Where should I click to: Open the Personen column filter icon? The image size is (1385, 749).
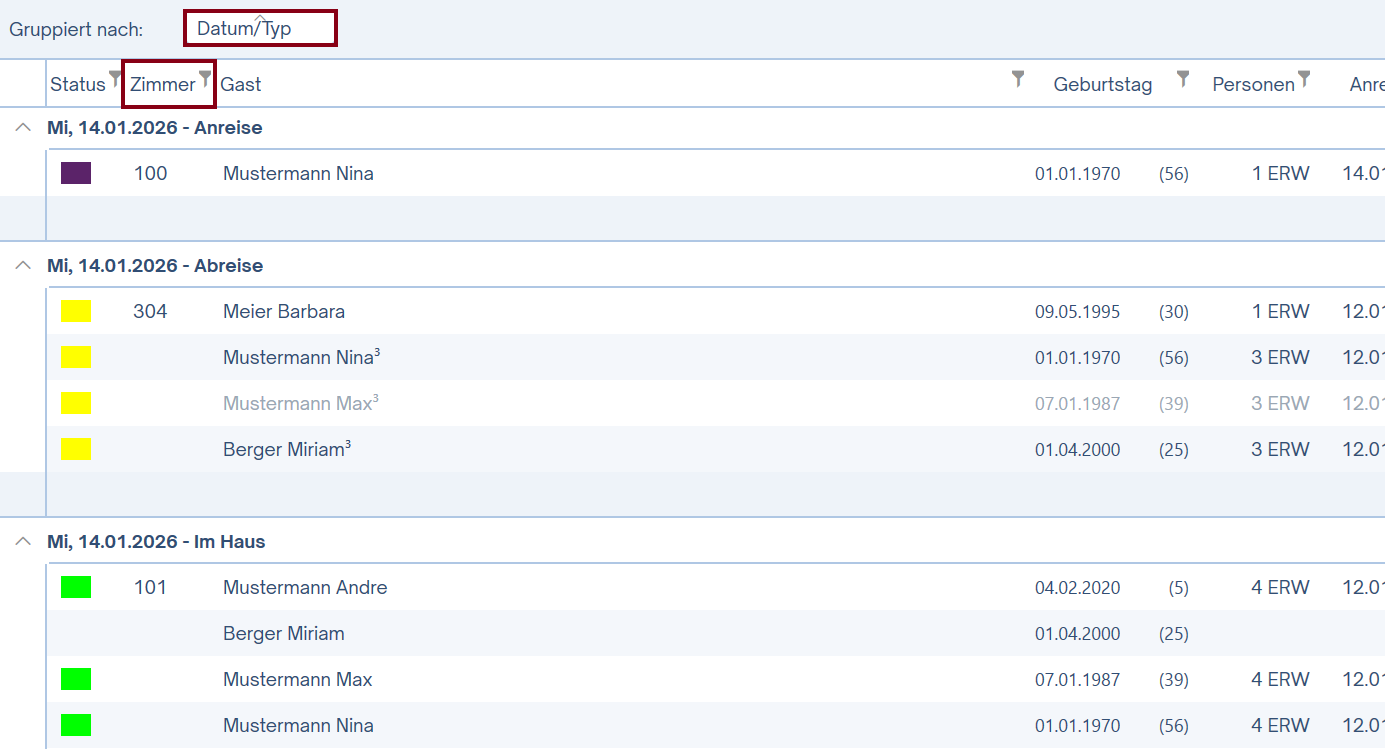1304,78
